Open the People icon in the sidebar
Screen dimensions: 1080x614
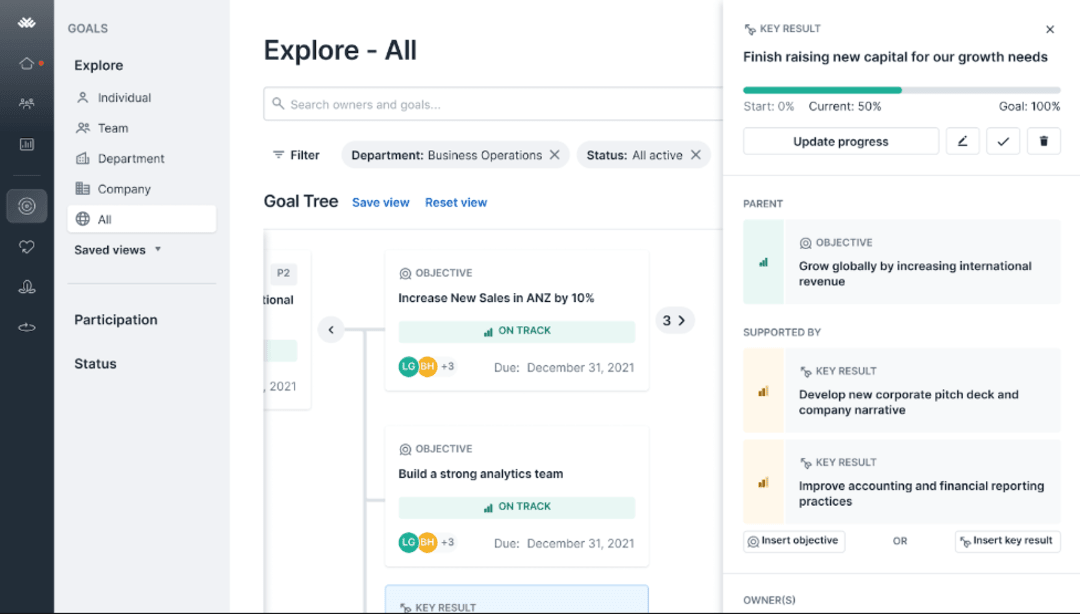tap(27, 102)
